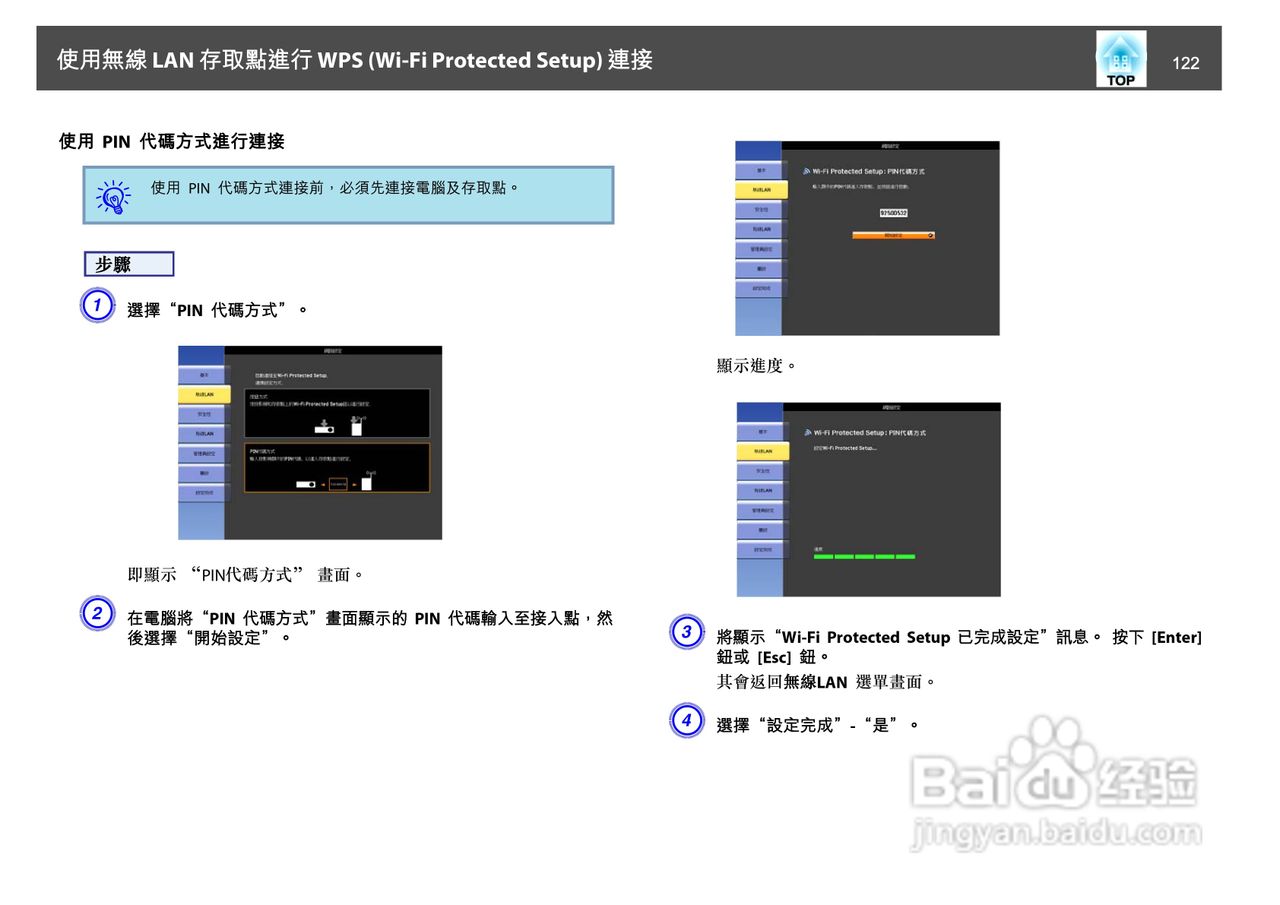Click the projector illustration in the PIN方式 panel

coord(305,484)
